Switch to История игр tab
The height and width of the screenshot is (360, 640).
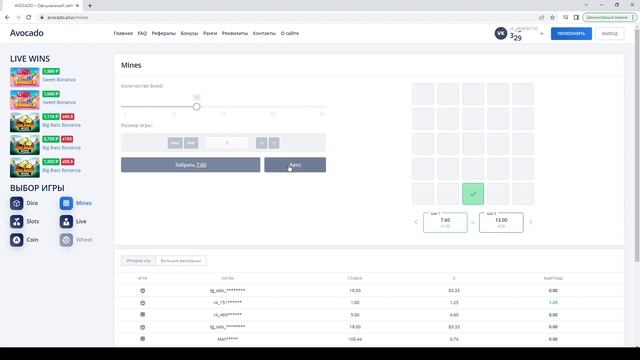(138, 260)
